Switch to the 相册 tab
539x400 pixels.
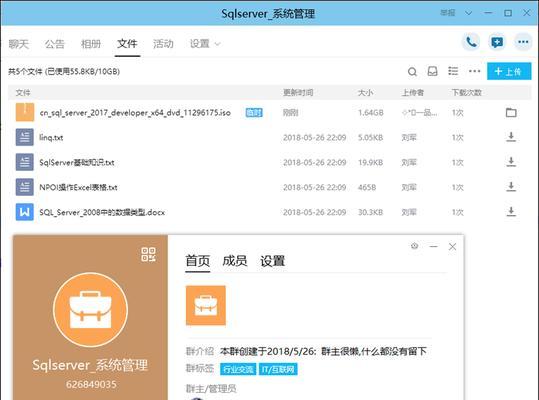pos(91,44)
